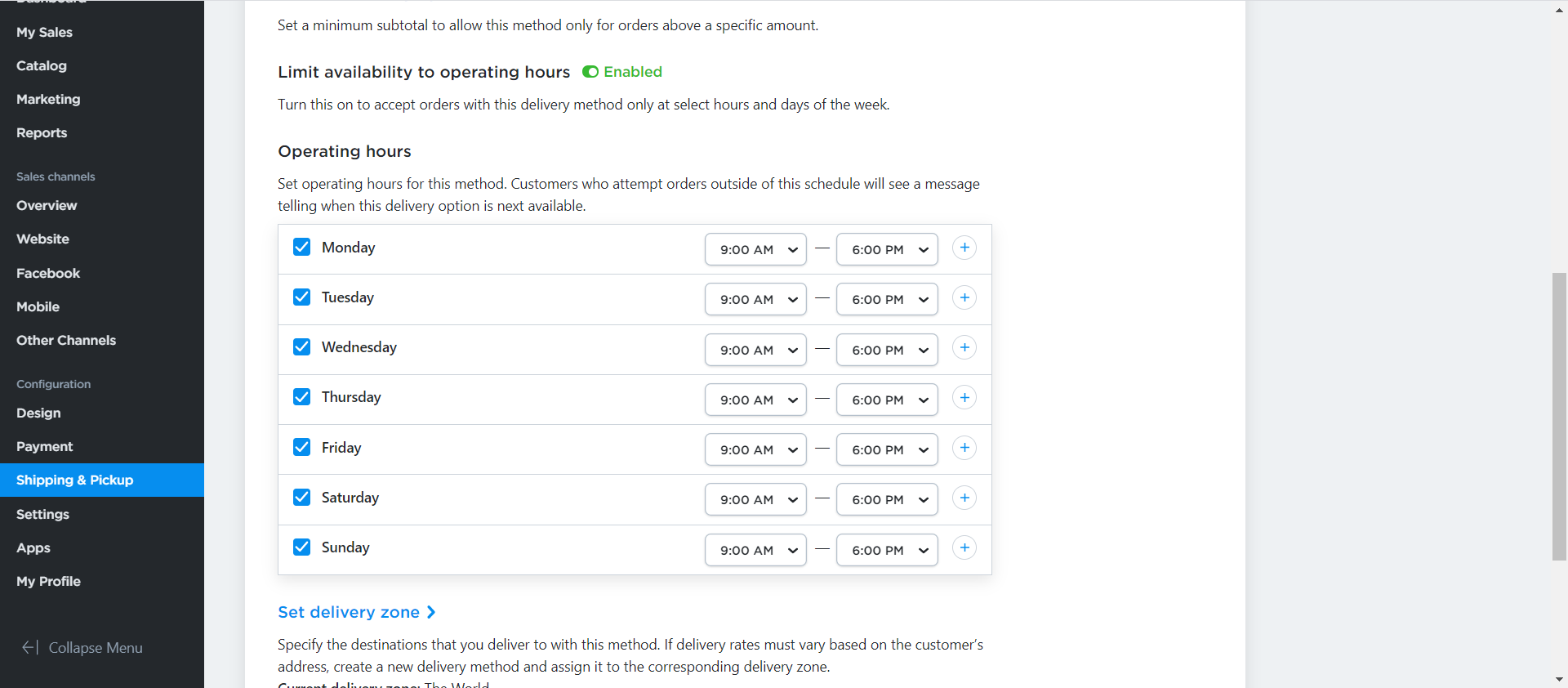
Task: Click the plus icon in Wednesday row
Action: (964, 348)
